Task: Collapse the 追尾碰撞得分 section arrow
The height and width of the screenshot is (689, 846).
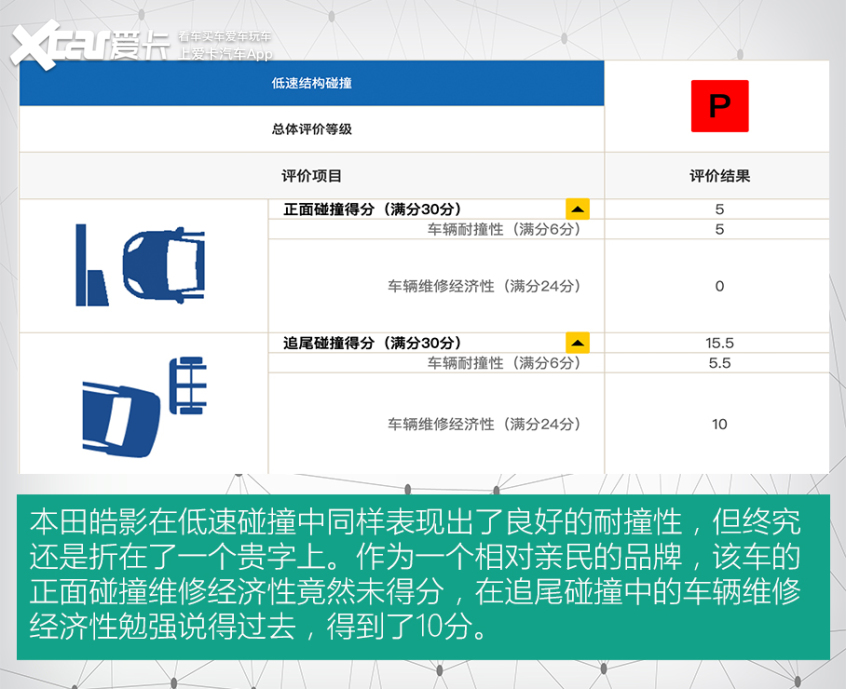Action: (578, 342)
